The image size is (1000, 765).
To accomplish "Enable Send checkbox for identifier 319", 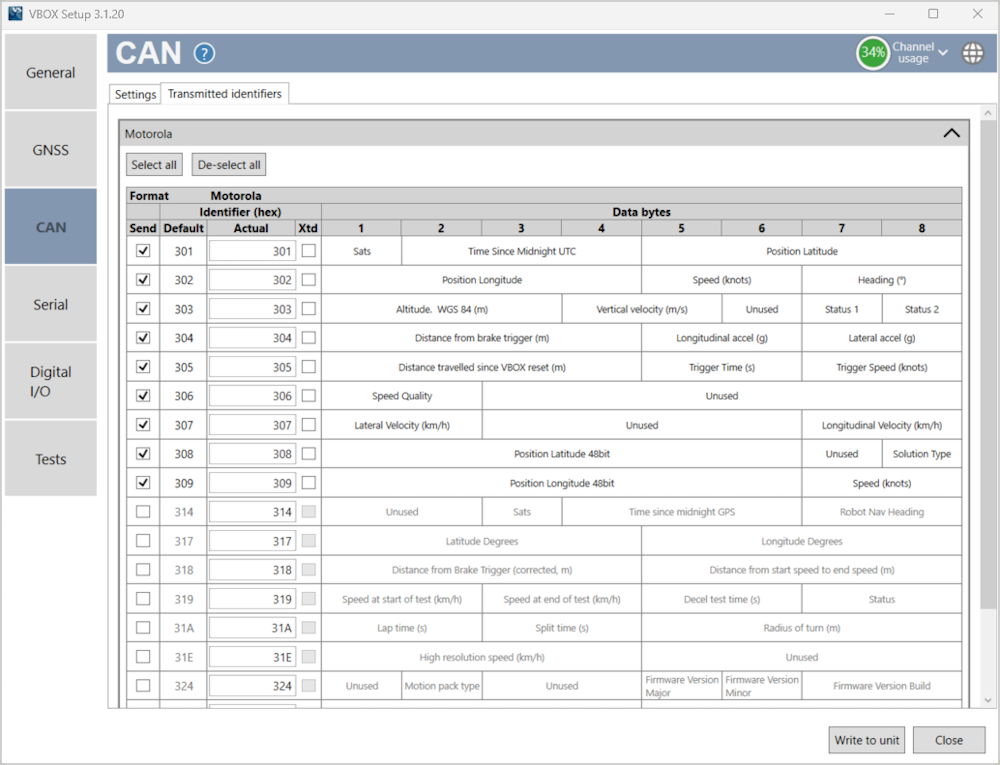I will point(143,599).
